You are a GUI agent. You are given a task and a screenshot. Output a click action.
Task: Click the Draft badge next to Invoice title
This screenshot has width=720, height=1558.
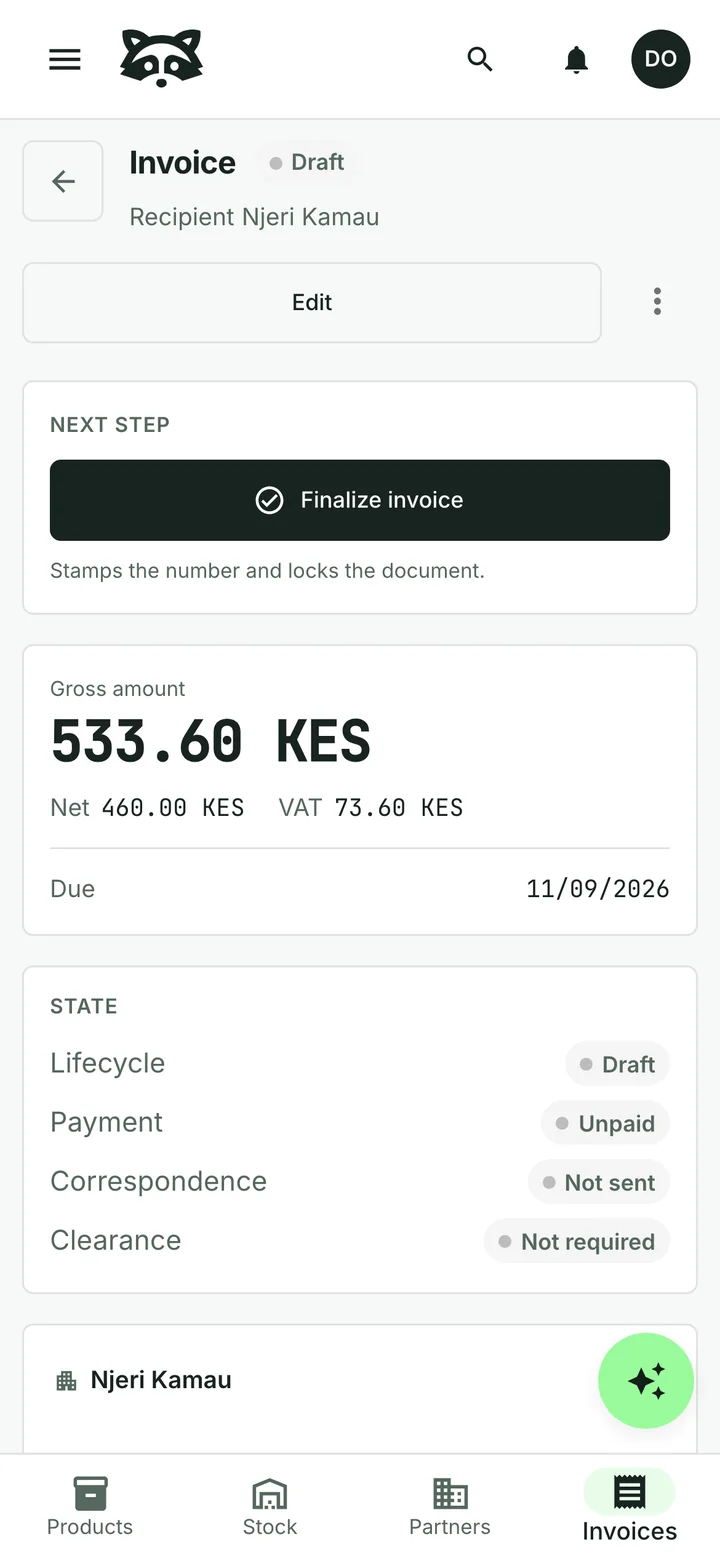307,163
